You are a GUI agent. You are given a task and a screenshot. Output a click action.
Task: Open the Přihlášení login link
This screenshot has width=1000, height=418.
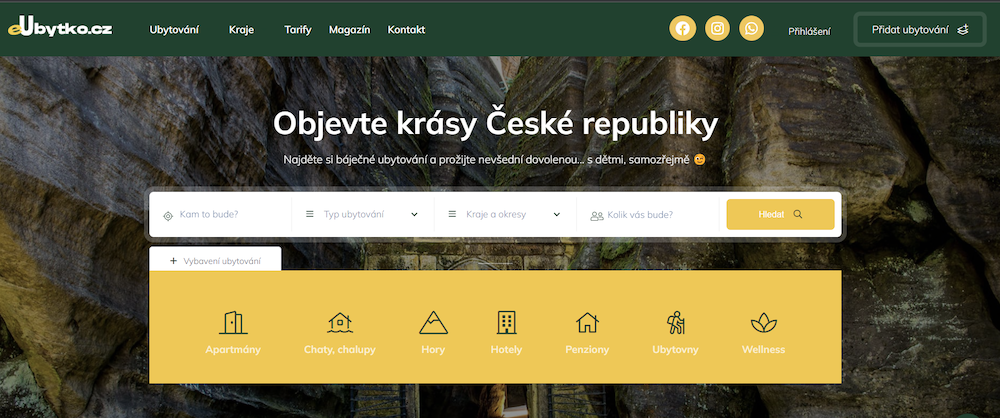809,31
